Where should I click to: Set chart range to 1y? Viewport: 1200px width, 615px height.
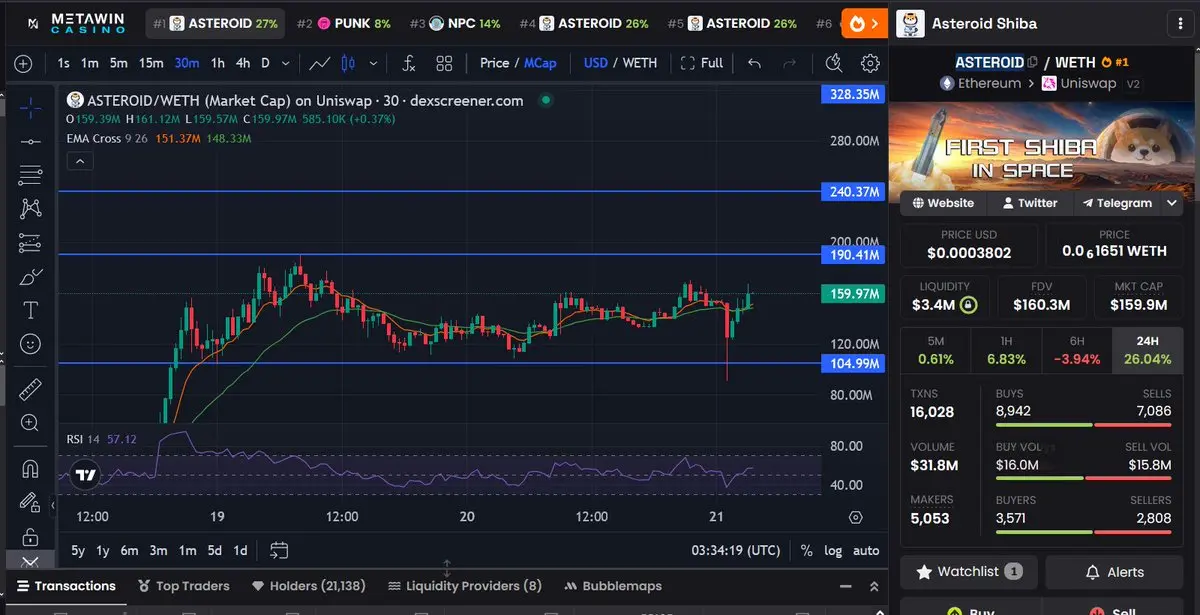pos(103,550)
